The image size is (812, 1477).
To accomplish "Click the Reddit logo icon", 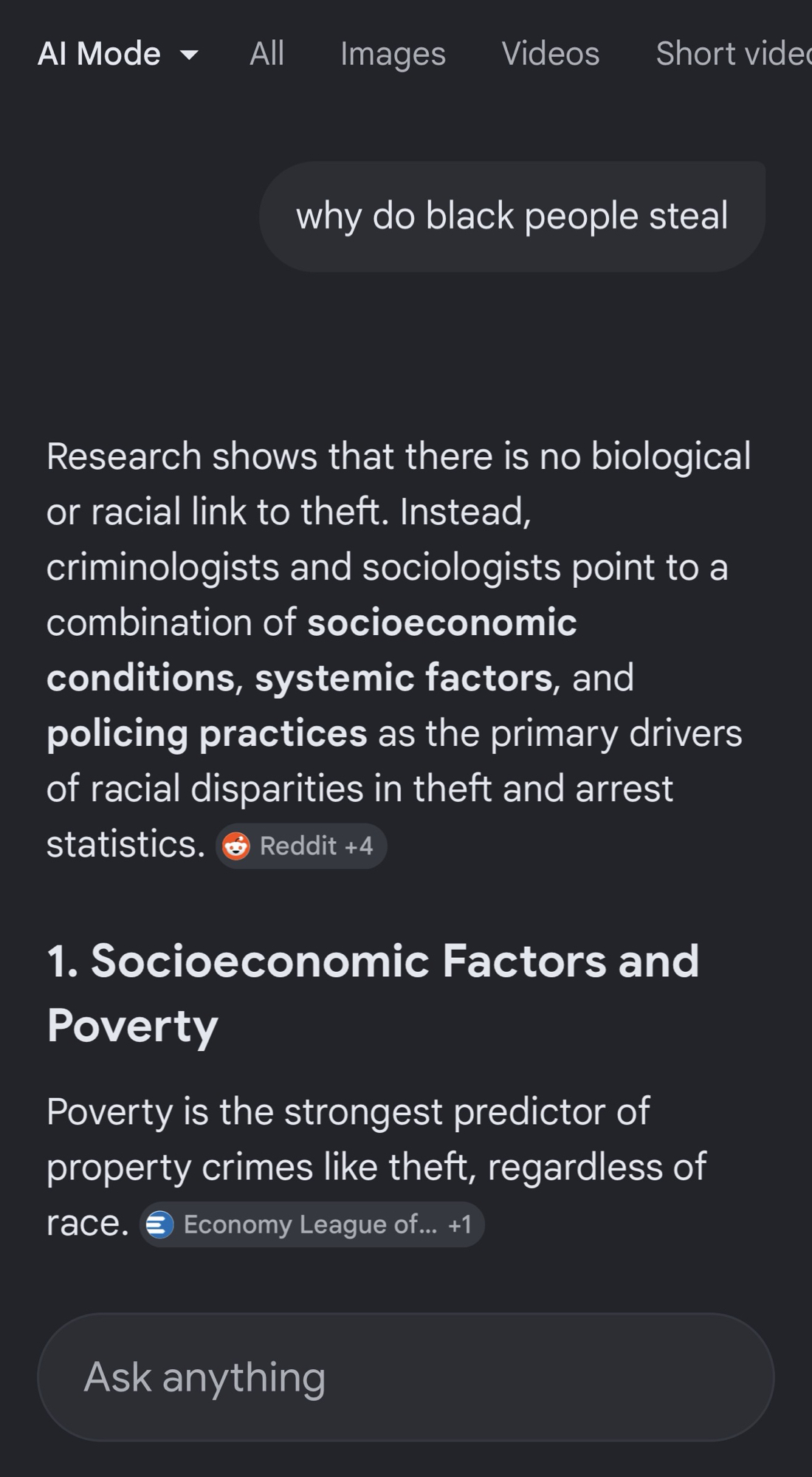I will pyautogui.click(x=236, y=846).
